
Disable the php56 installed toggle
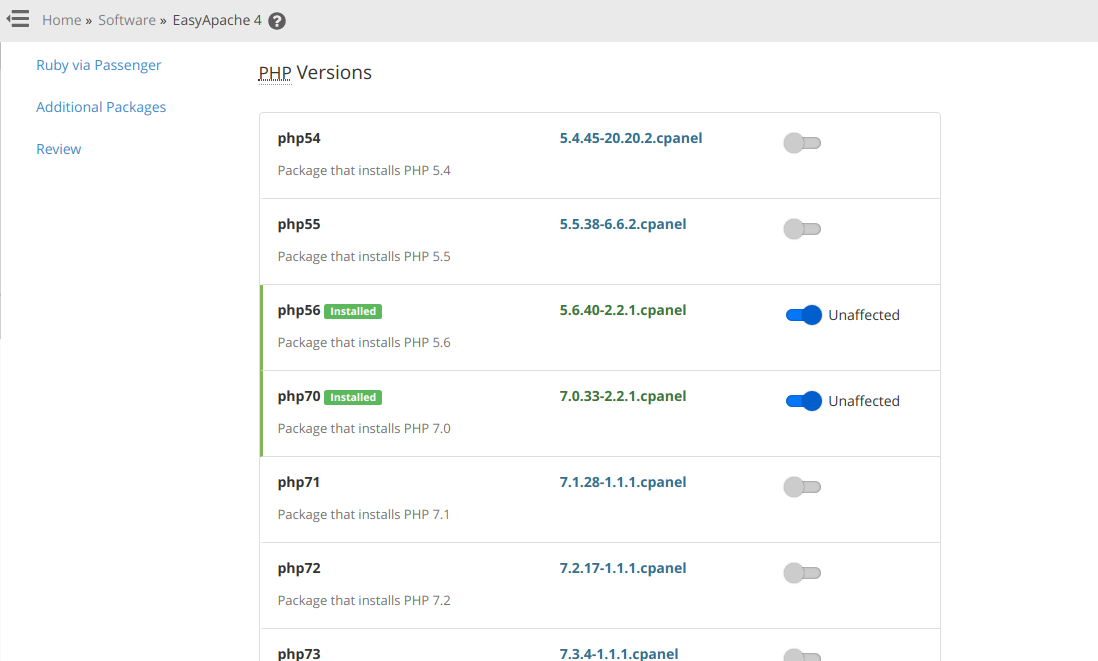click(x=803, y=315)
